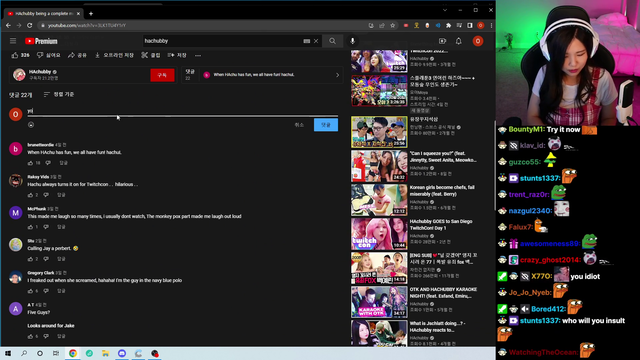Expand the comments preview chevron
The height and width of the screenshot is (360, 640).
point(337,75)
